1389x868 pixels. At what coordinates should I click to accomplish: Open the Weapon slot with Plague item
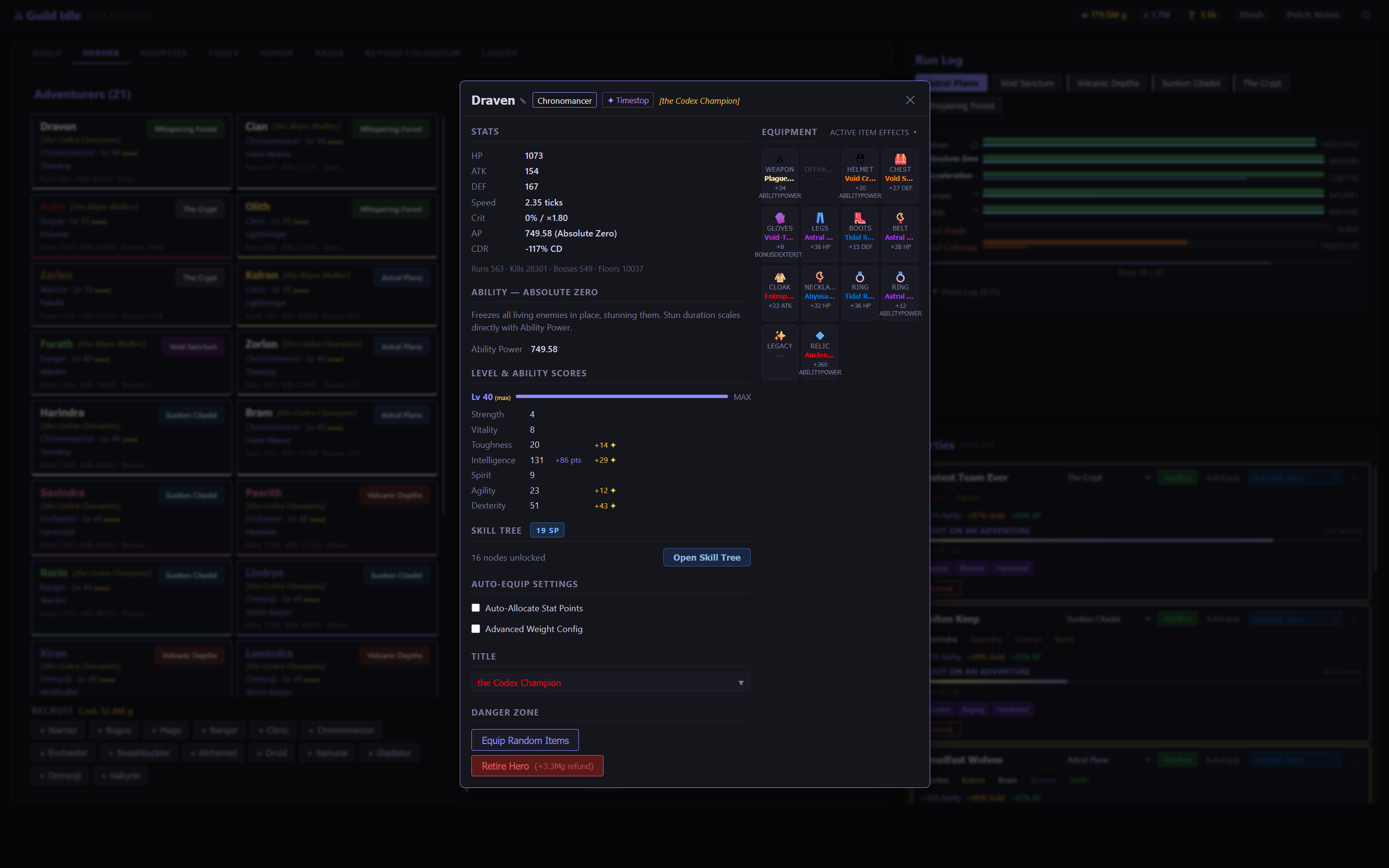tap(780, 176)
